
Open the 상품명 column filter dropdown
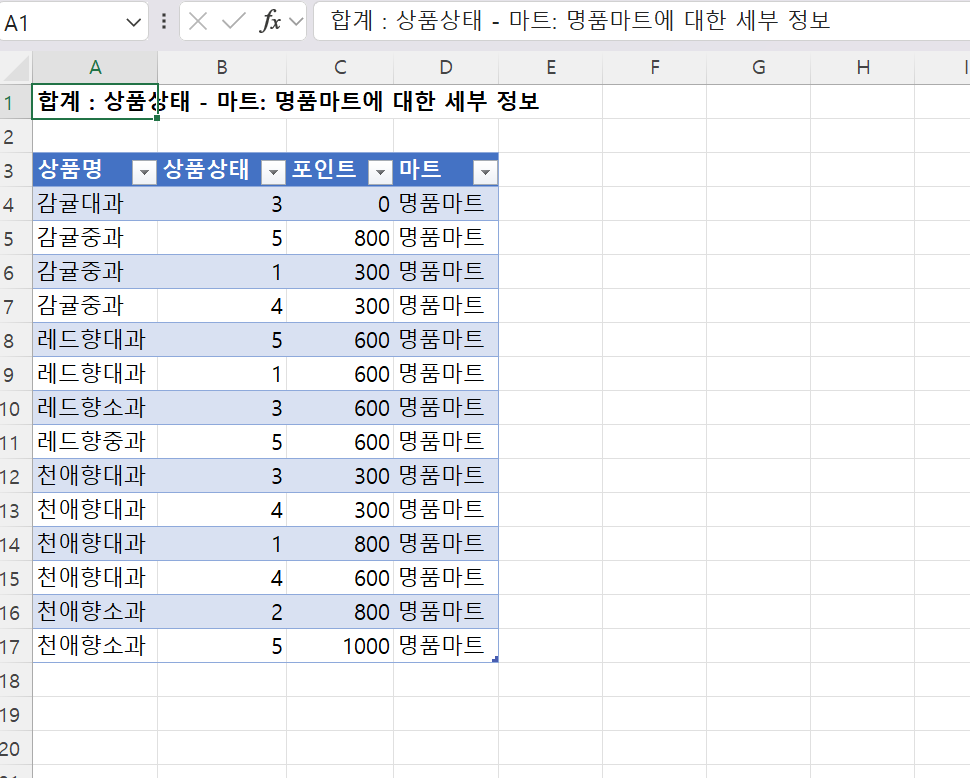[145, 173]
